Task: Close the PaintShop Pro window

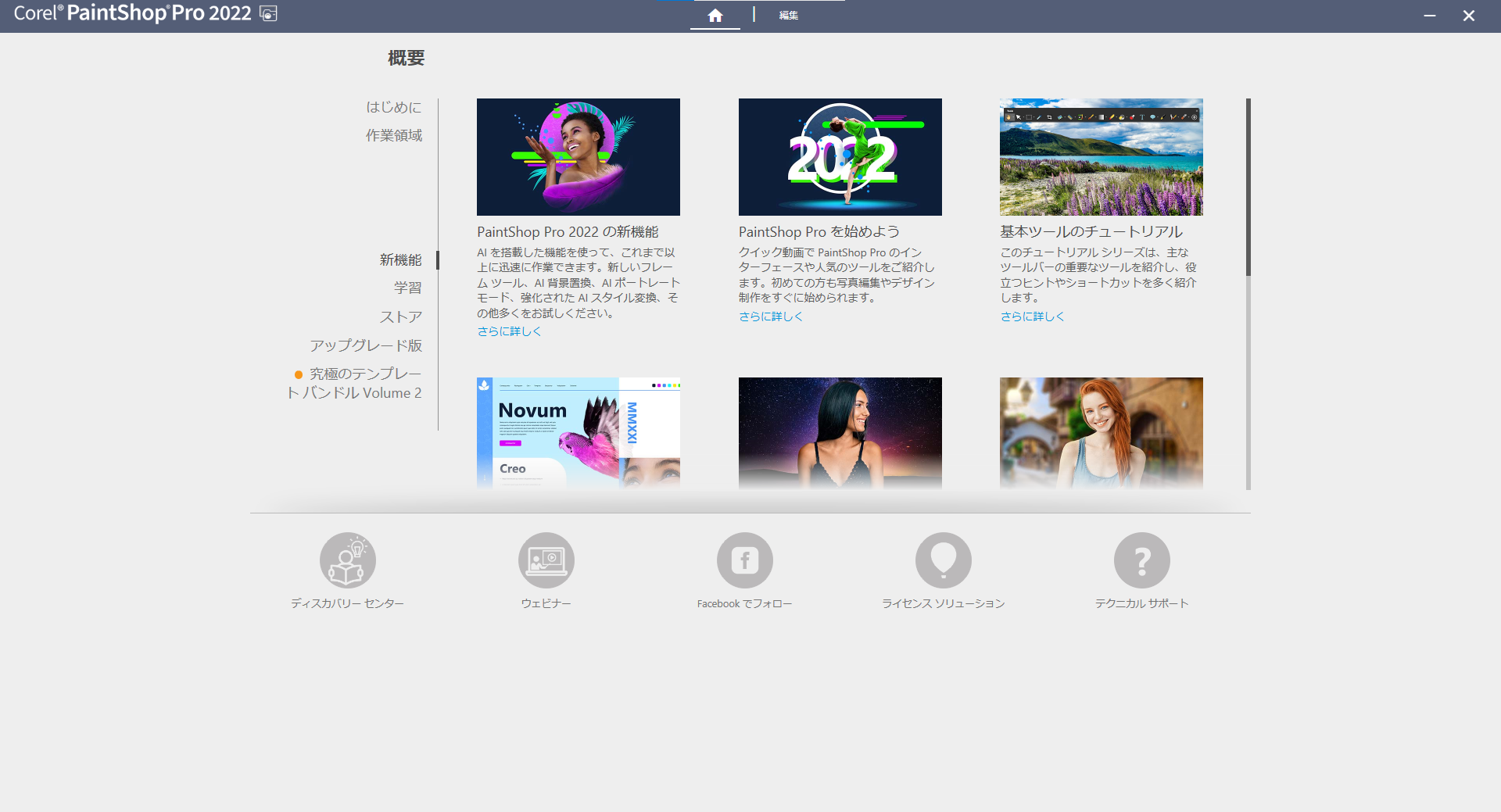Action: (x=1469, y=16)
